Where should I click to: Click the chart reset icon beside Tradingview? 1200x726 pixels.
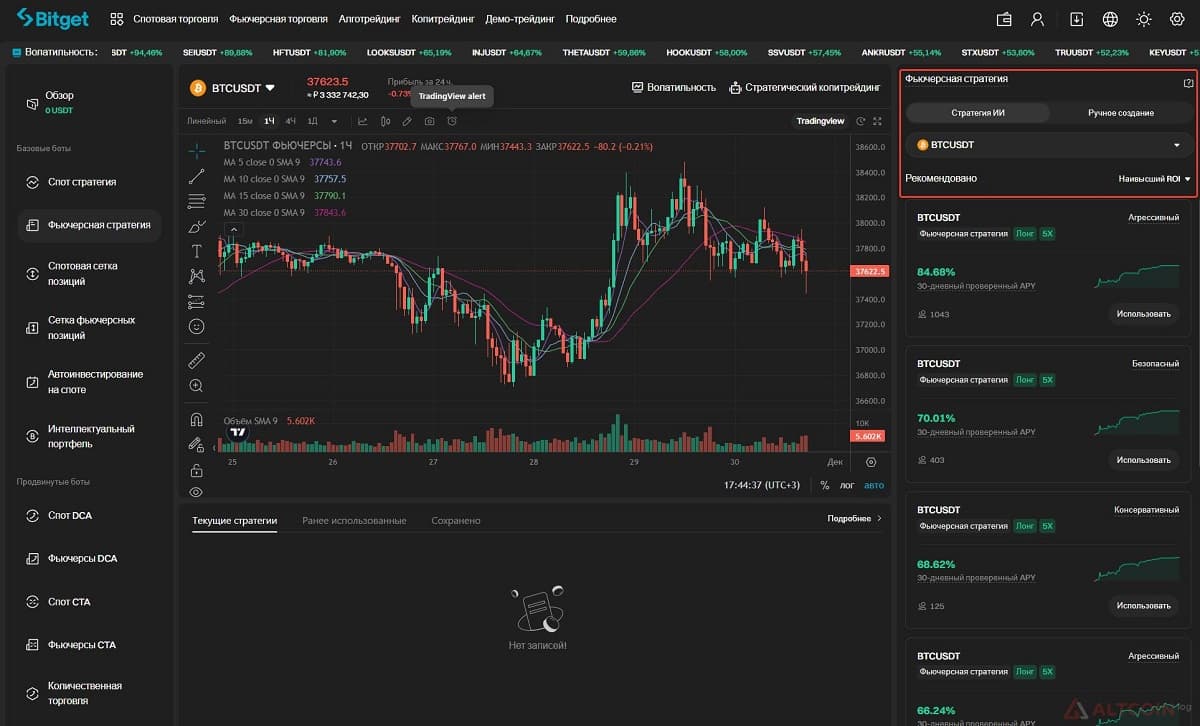pos(861,121)
